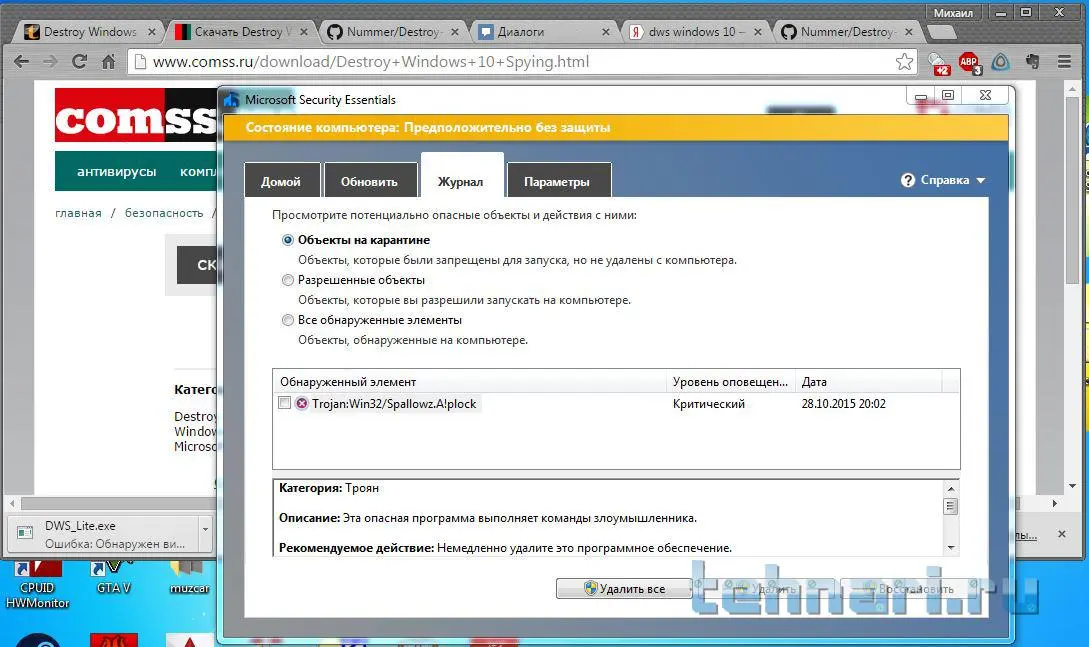
Task: Check the Trojan:Win32/Spallowz.A!plock checkbox
Action: click(x=284, y=403)
